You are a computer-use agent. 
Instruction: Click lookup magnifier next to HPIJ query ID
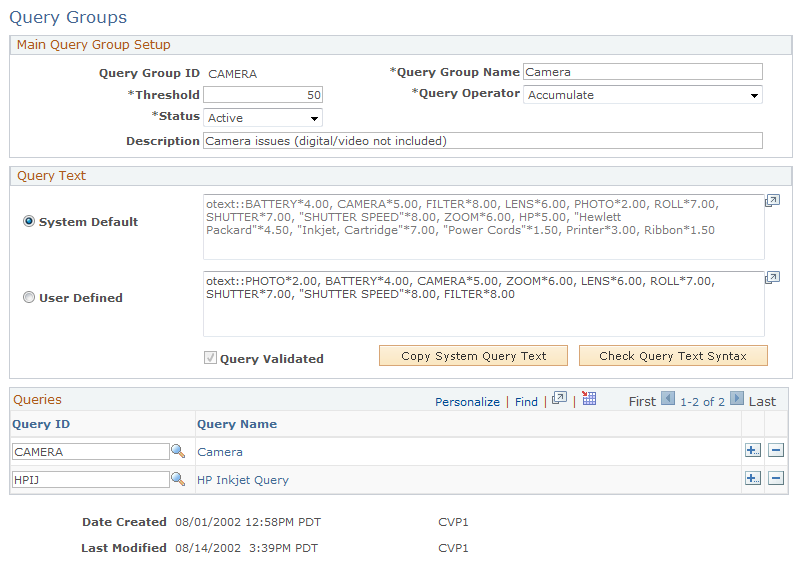click(178, 479)
